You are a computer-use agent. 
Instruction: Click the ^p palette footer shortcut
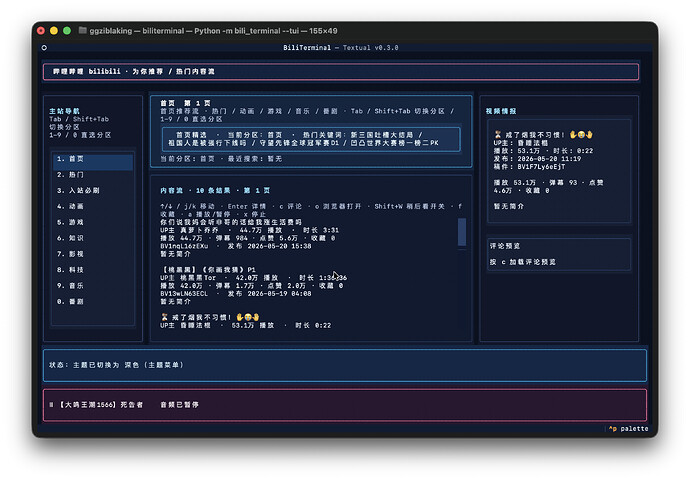point(628,429)
